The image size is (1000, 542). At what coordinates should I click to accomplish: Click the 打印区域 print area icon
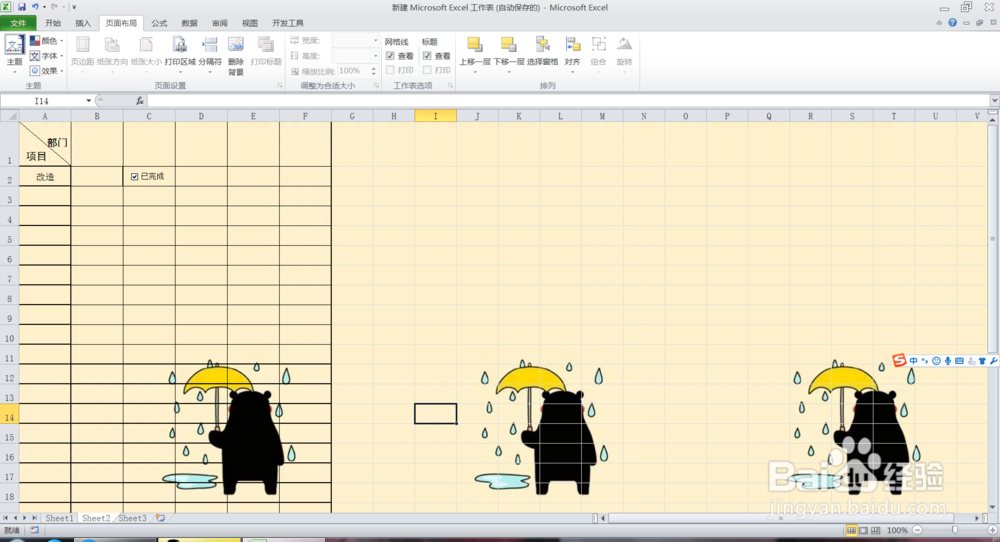point(180,45)
